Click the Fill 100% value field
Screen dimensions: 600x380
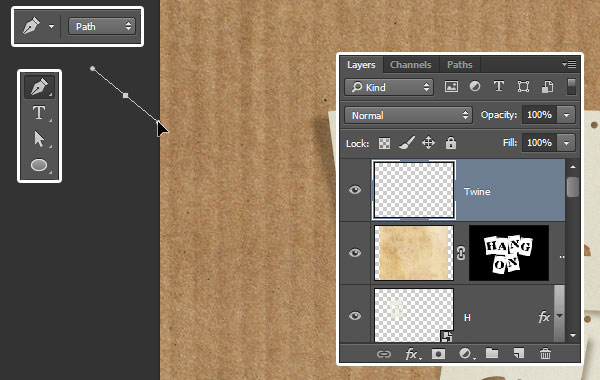[540, 143]
